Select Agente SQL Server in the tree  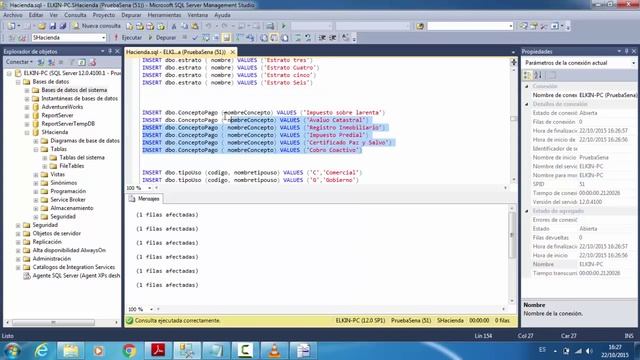click(x=76, y=276)
